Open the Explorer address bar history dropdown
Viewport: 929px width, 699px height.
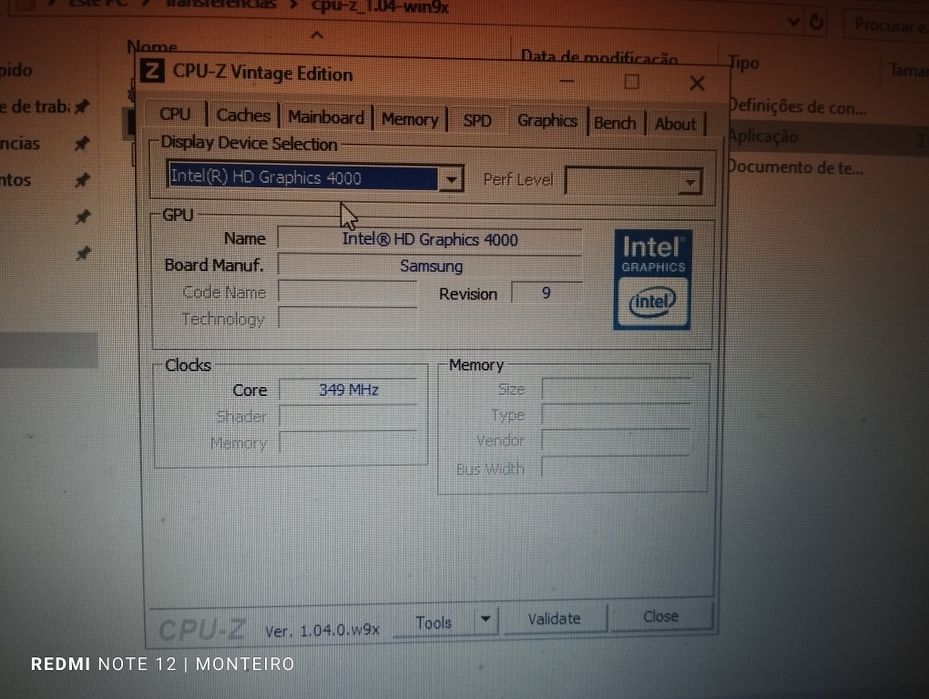pyautogui.click(x=793, y=22)
